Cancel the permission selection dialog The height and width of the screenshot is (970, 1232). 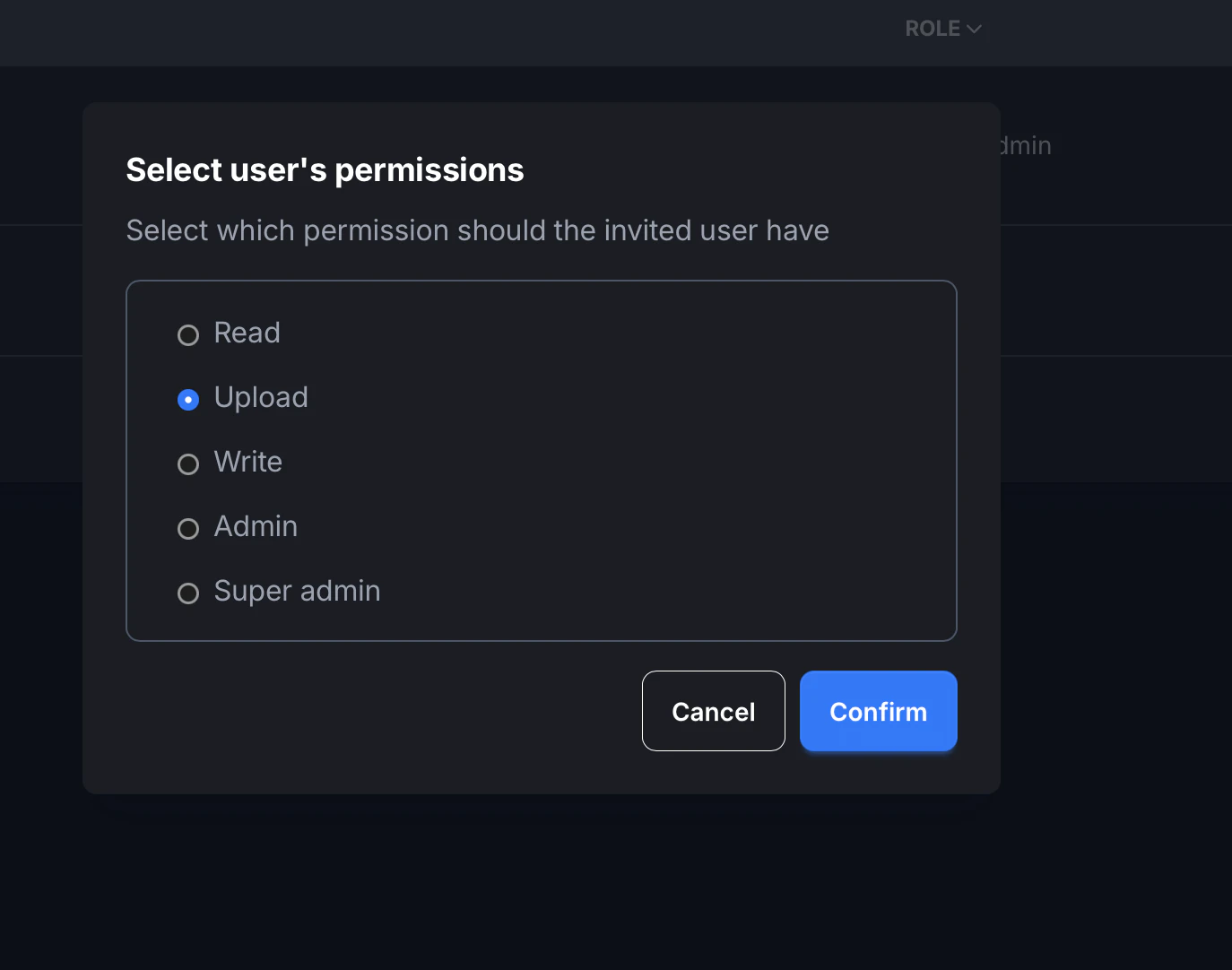pyautogui.click(x=713, y=711)
